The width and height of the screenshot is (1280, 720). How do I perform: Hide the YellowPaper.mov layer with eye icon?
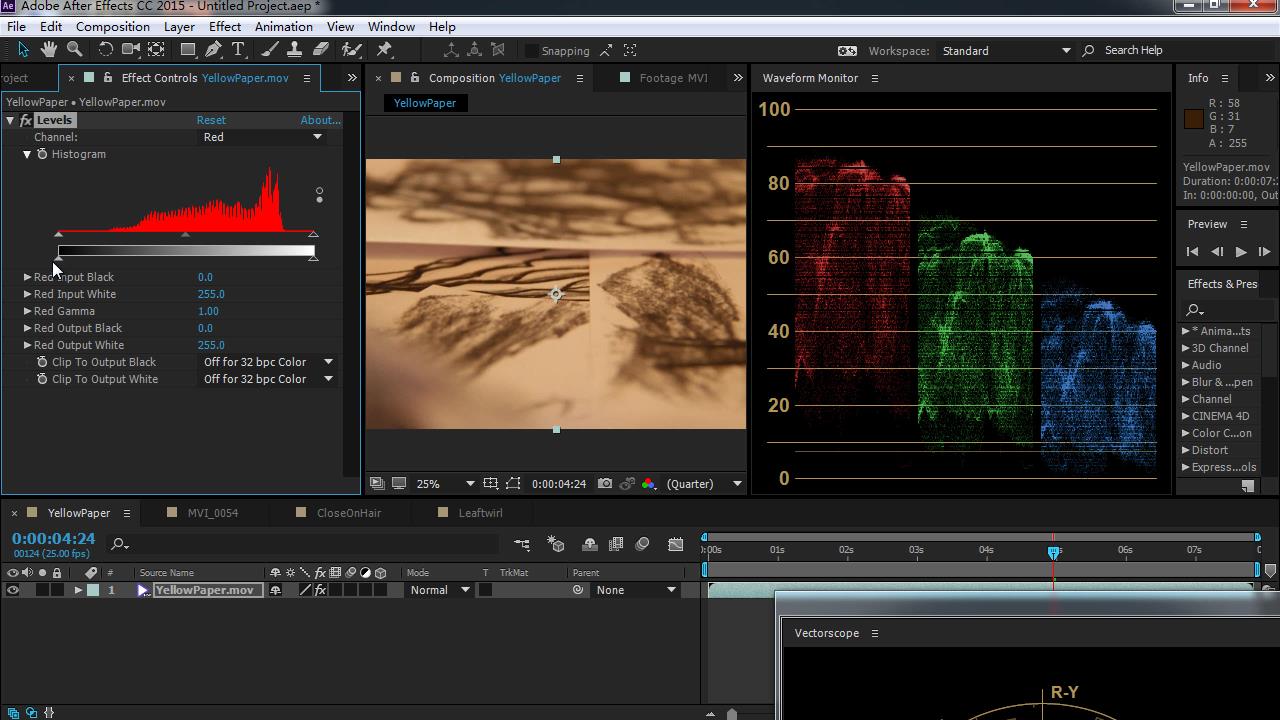13,590
